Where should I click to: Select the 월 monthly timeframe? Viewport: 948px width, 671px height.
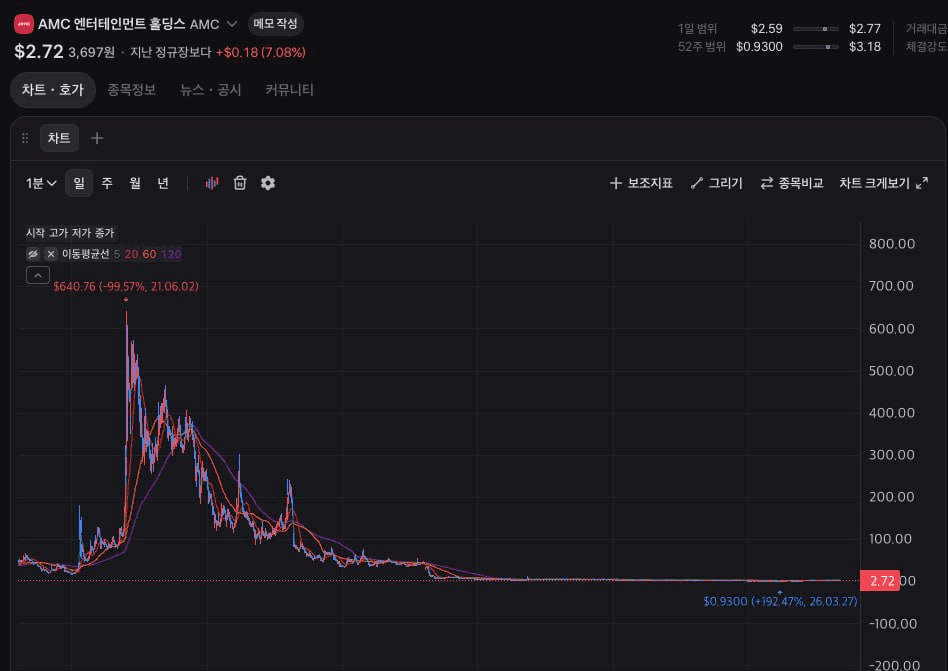click(135, 183)
